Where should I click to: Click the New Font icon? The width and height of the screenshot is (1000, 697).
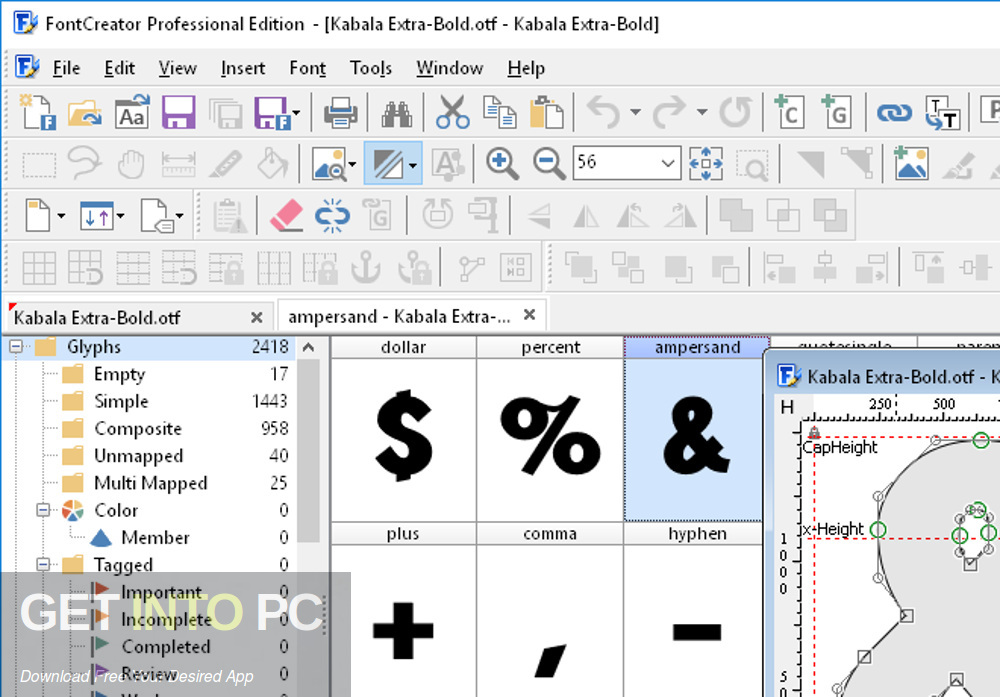pyautogui.click(x=38, y=112)
